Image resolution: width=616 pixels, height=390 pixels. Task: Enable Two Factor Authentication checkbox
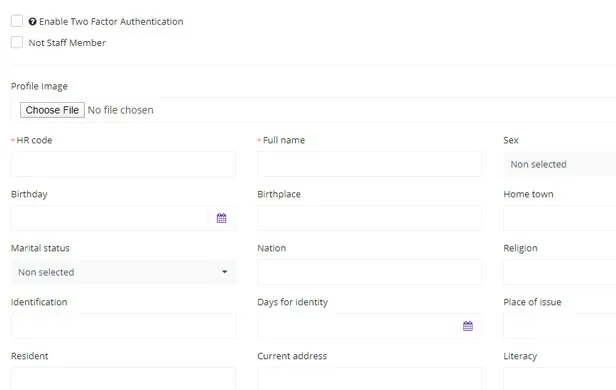click(17, 21)
